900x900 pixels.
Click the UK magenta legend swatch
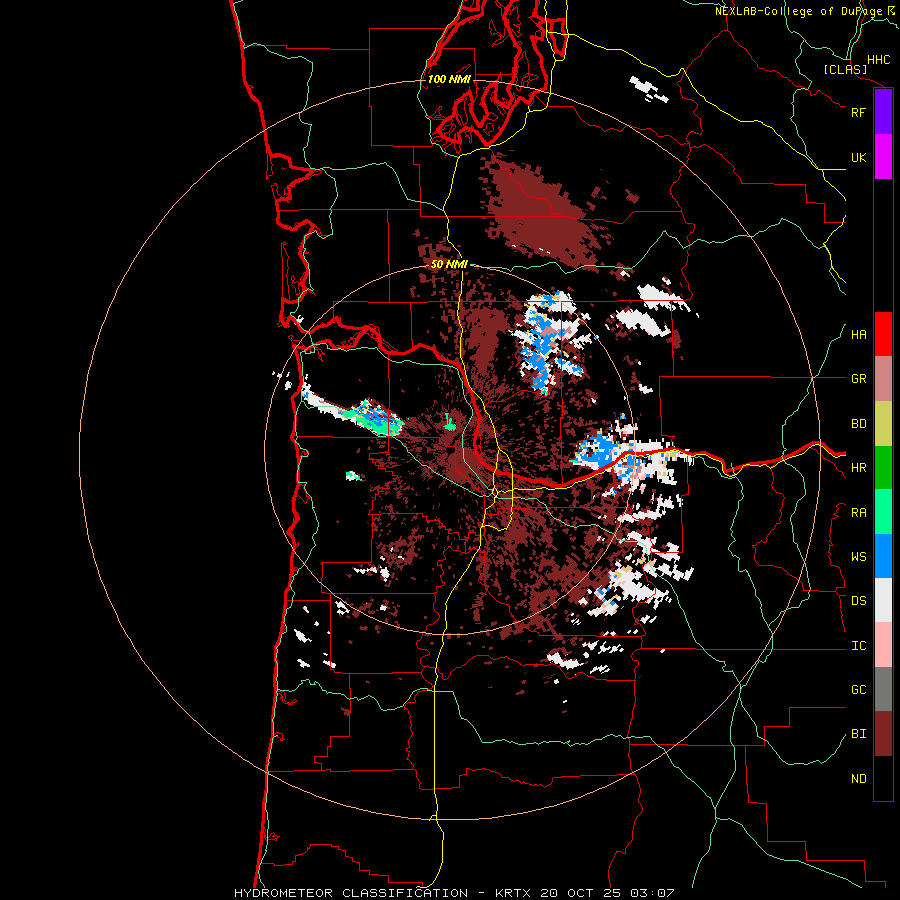[883, 157]
